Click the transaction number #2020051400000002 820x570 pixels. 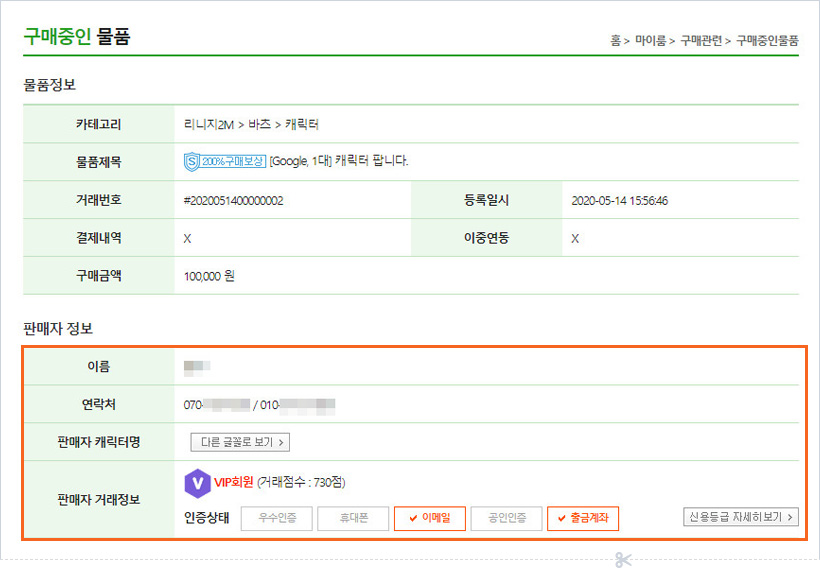pos(234,201)
